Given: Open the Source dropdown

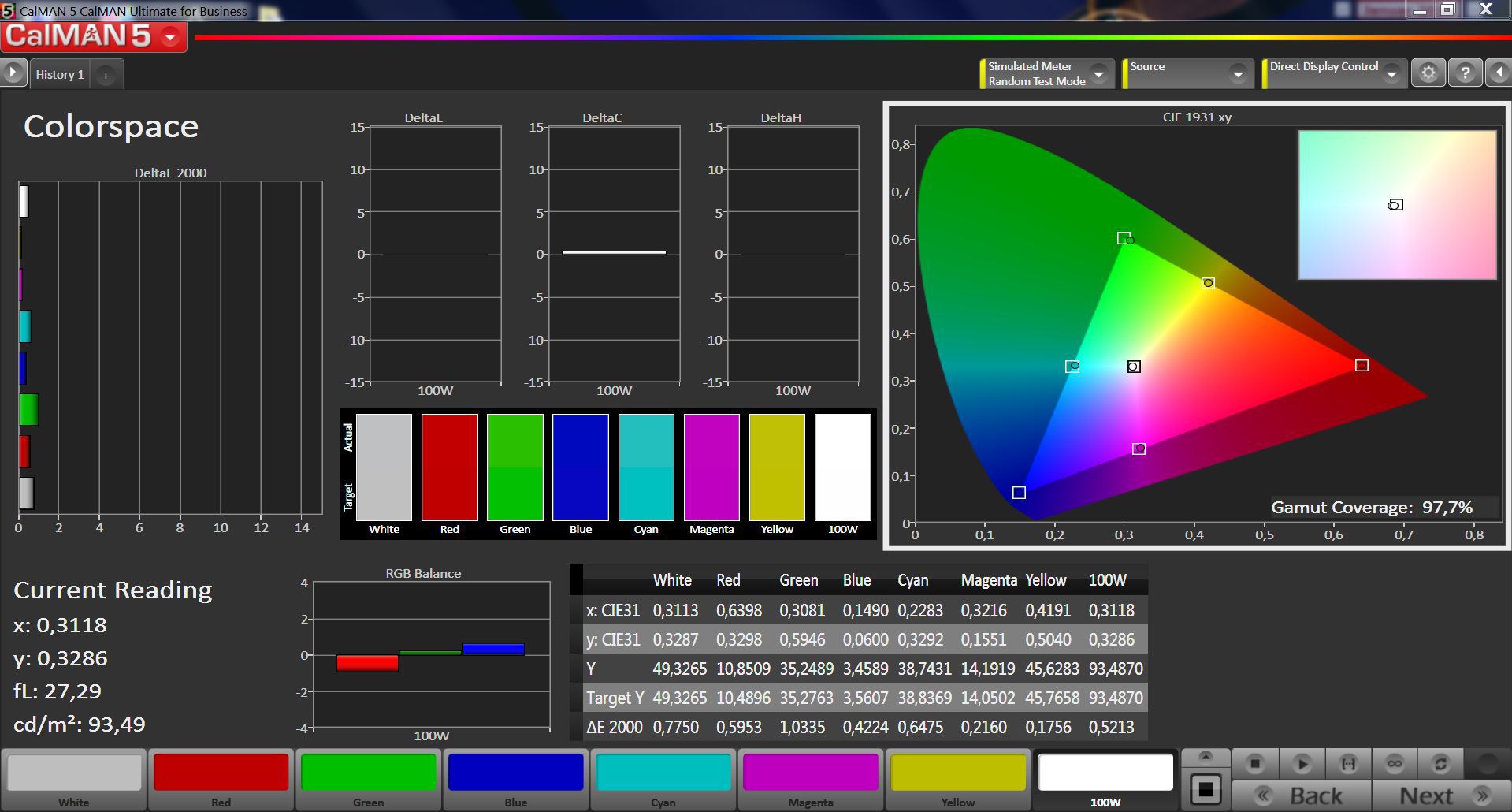Looking at the screenshot, I should (1238, 74).
